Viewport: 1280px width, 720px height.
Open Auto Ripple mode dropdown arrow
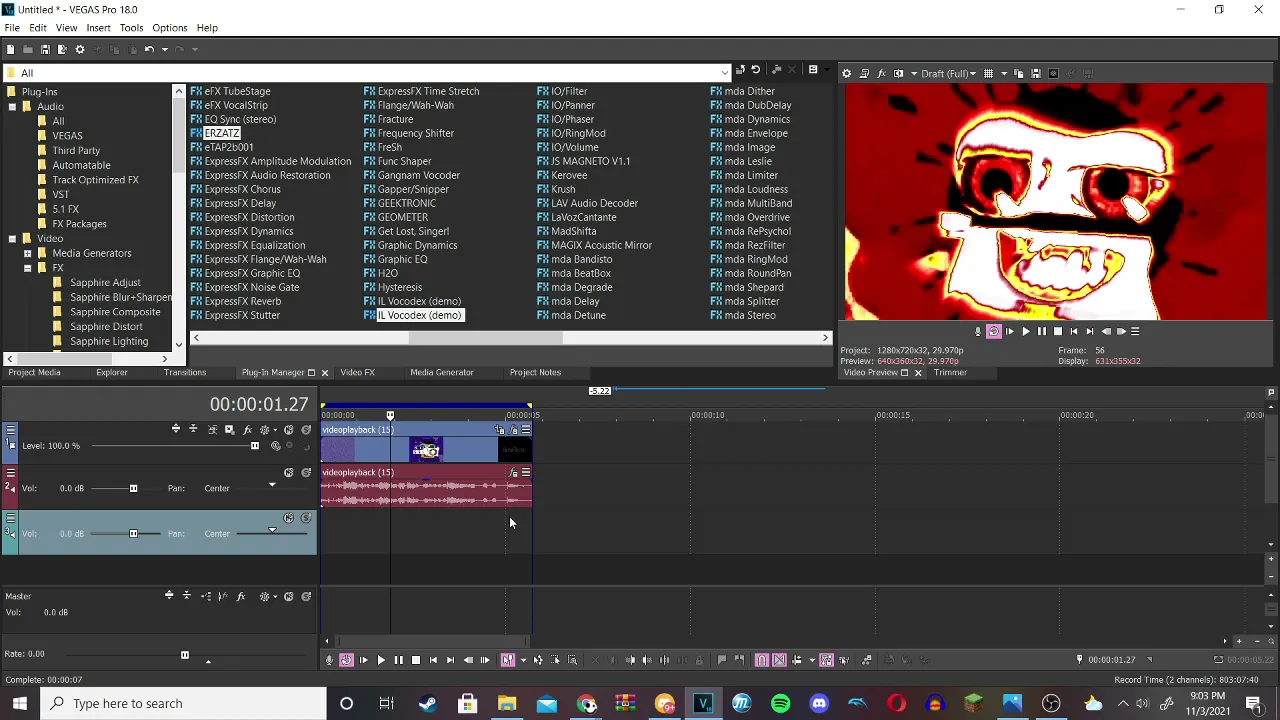[811, 660]
